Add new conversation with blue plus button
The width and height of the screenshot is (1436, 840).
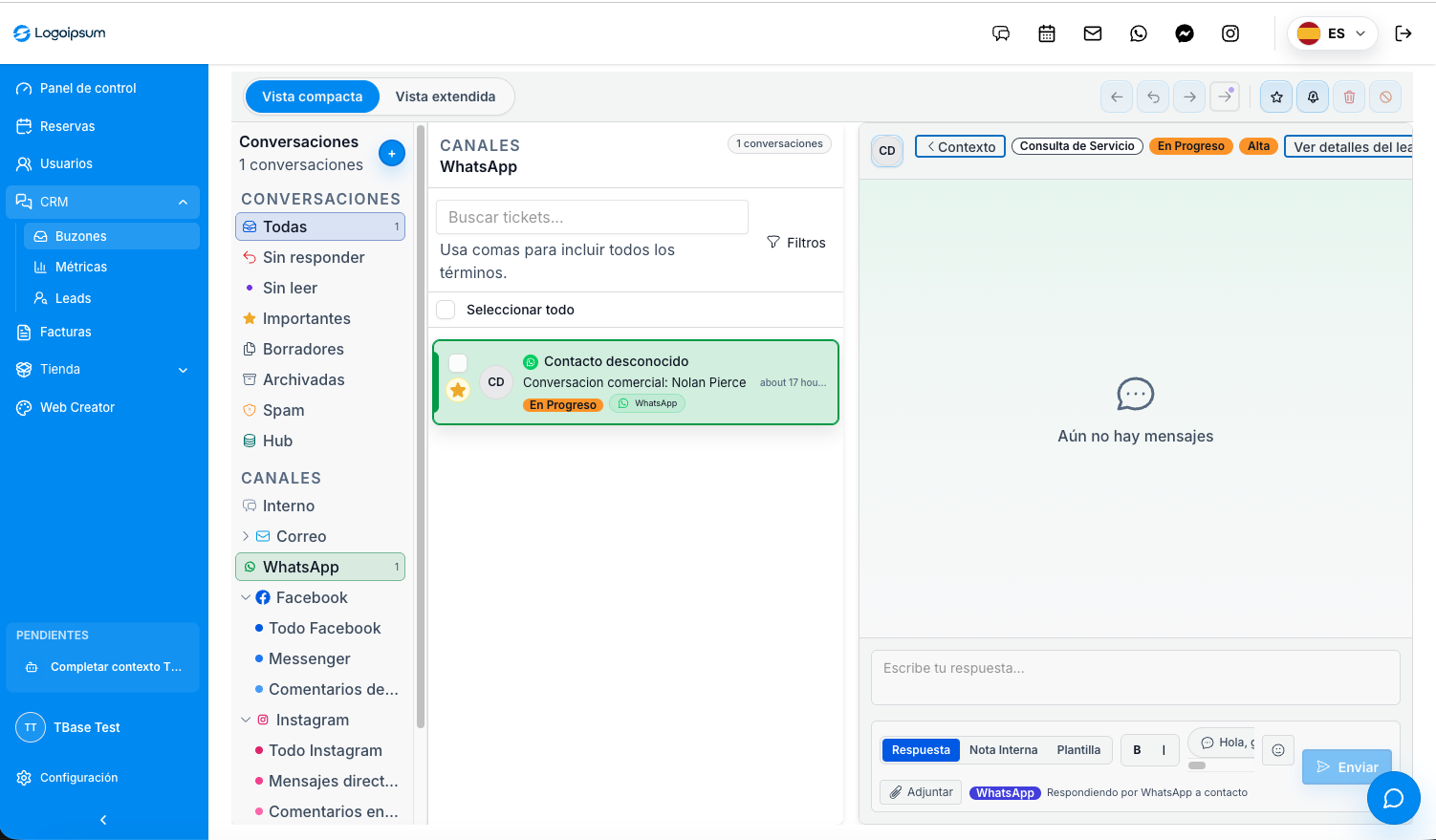tap(392, 153)
